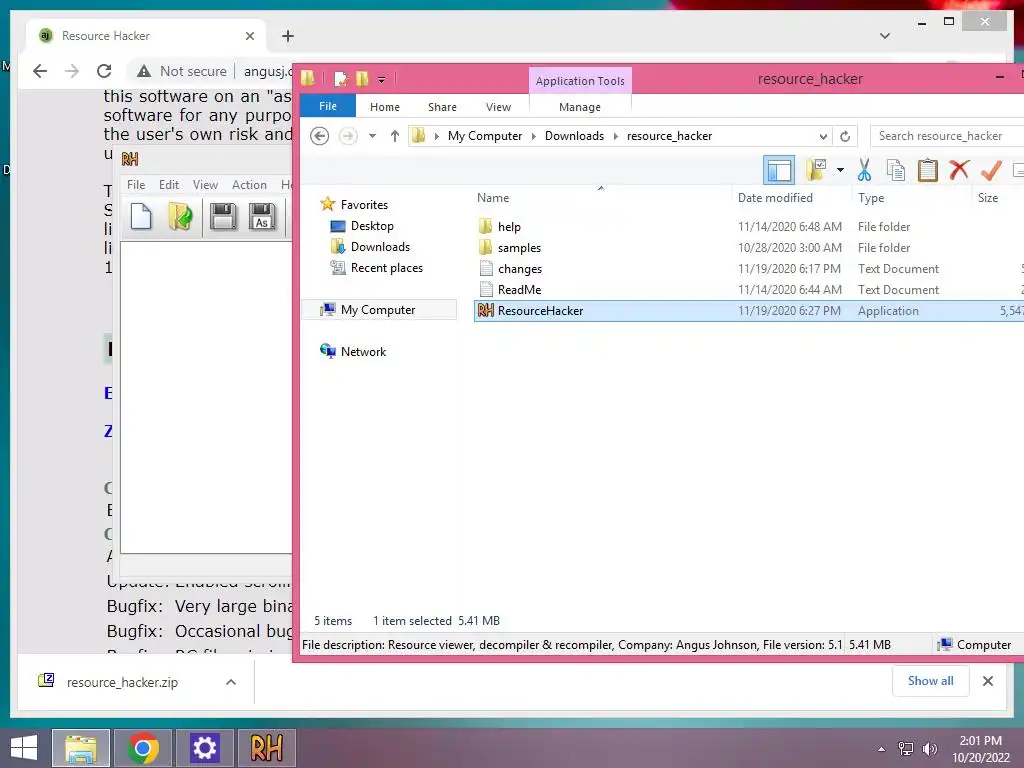Sort by the Type column header
Viewport: 1024px width, 768px height.
tap(871, 198)
